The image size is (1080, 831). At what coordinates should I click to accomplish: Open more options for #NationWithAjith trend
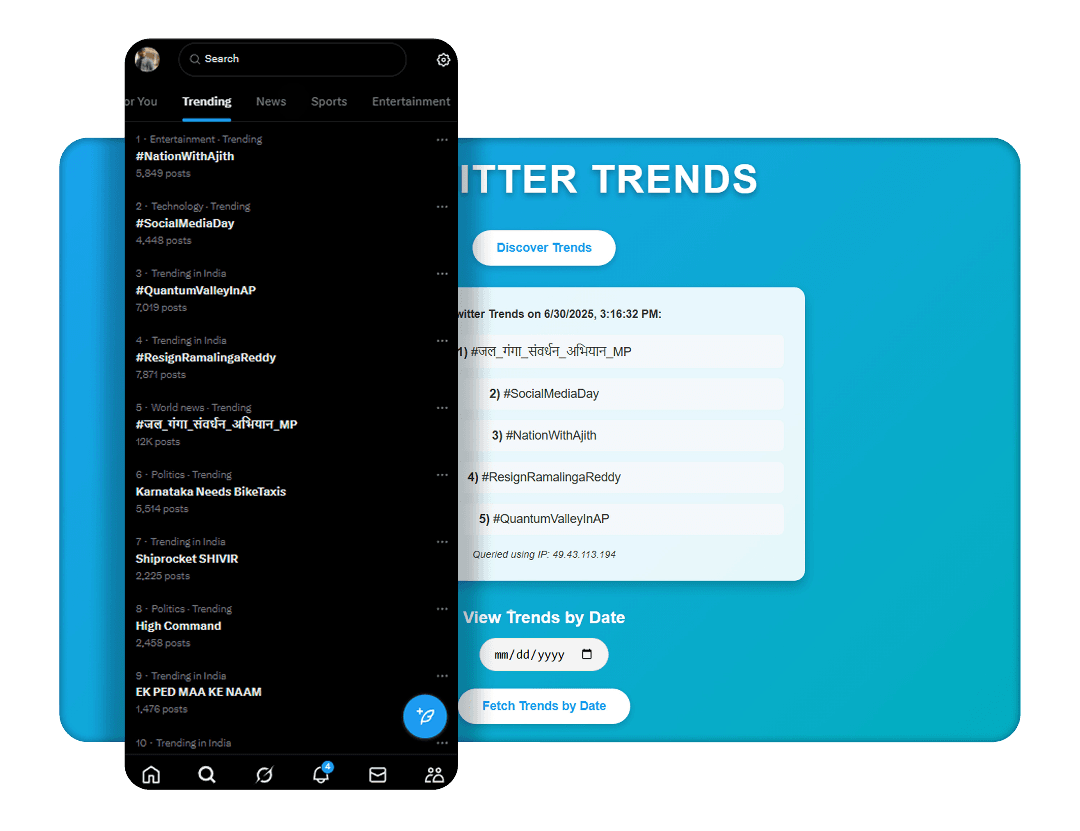click(x=442, y=140)
